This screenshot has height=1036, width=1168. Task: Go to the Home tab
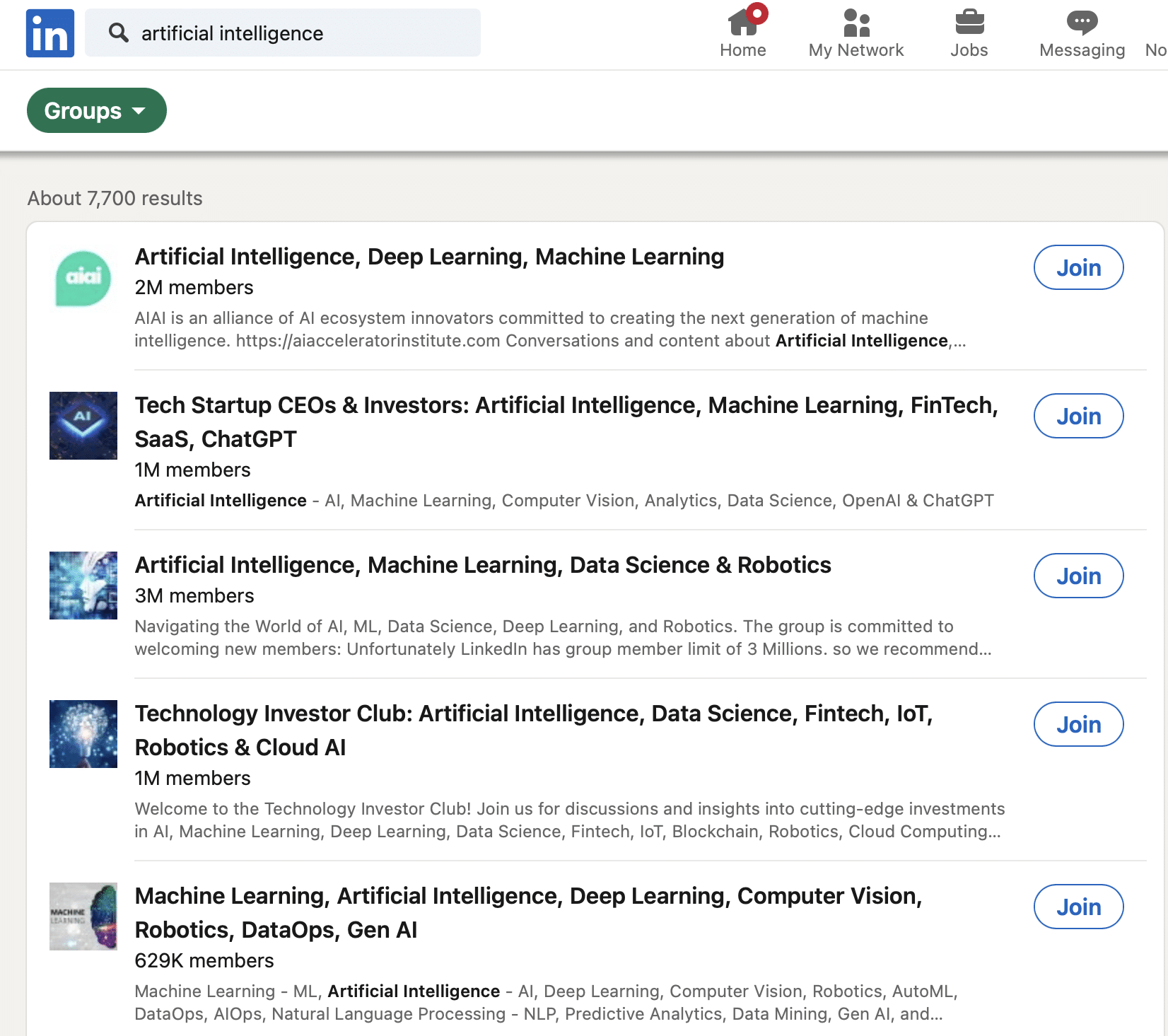point(743,33)
